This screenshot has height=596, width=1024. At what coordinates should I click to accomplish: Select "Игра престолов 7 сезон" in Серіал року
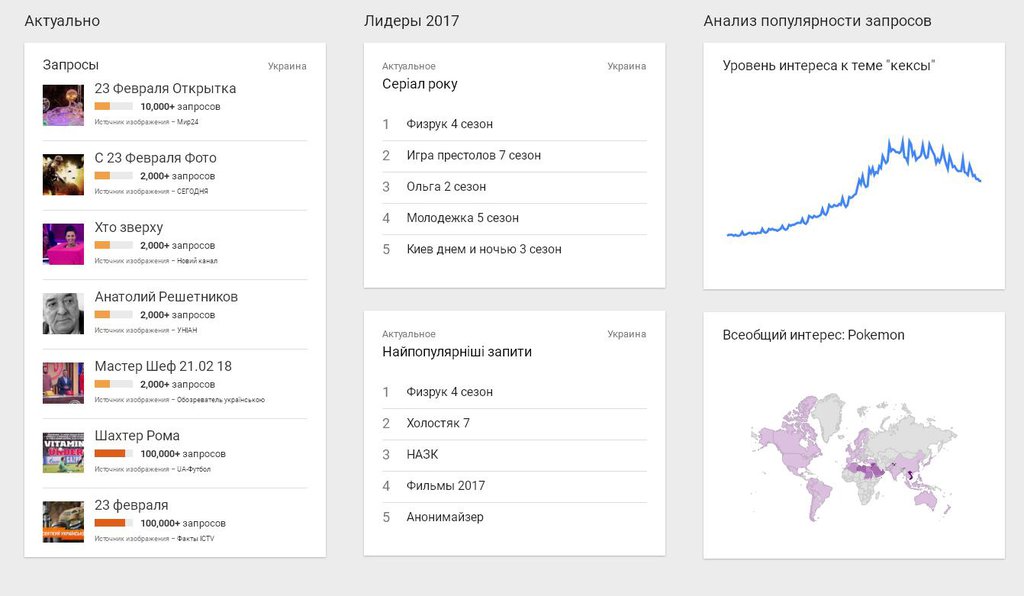click(x=473, y=155)
